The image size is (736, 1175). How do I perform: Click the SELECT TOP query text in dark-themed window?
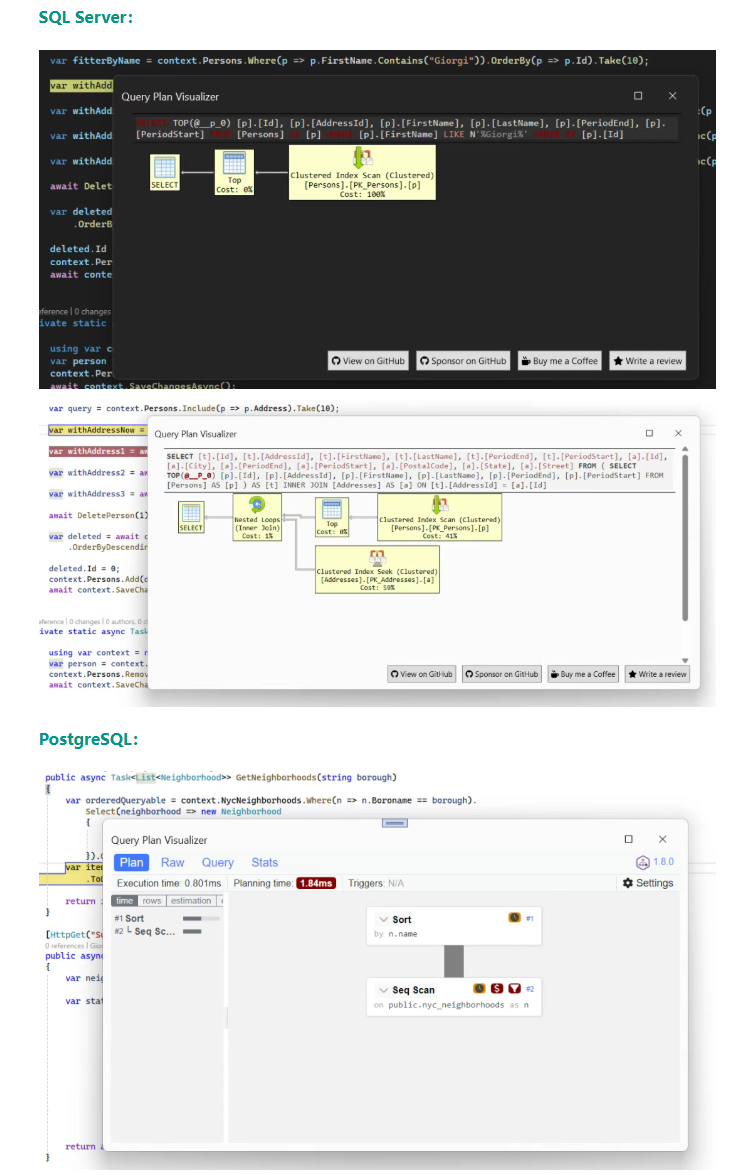tap(405, 128)
